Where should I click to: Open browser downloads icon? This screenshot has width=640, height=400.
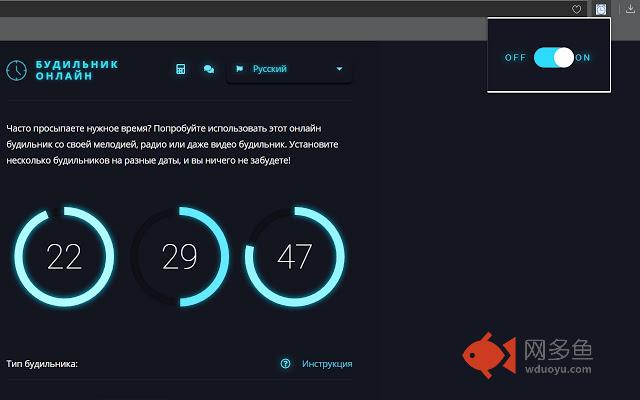[x=630, y=9]
